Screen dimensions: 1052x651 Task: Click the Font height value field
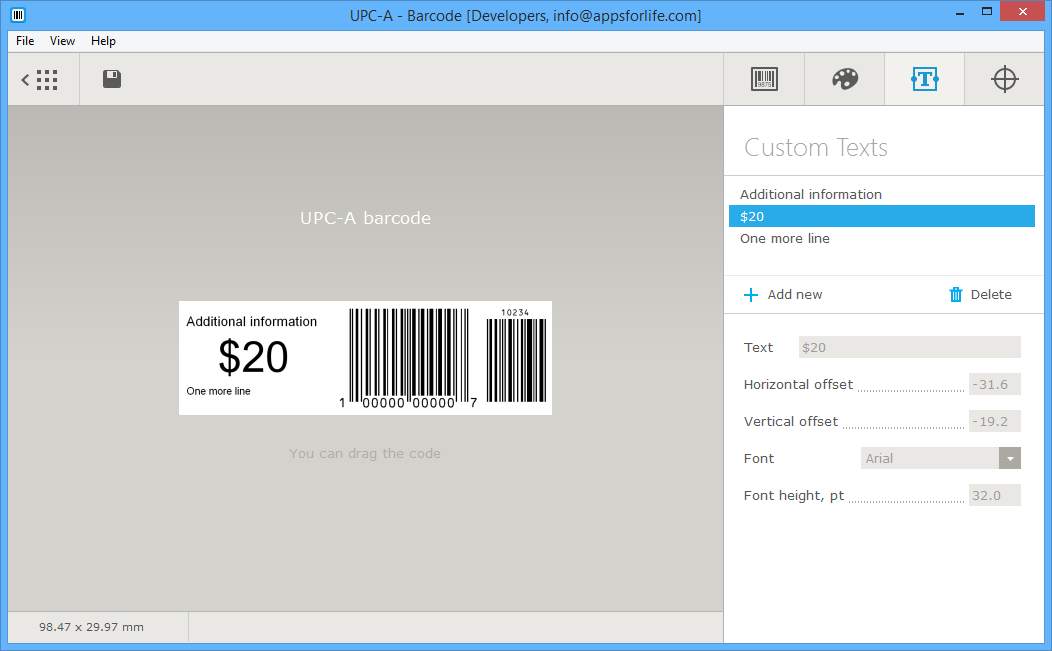[x=994, y=495]
